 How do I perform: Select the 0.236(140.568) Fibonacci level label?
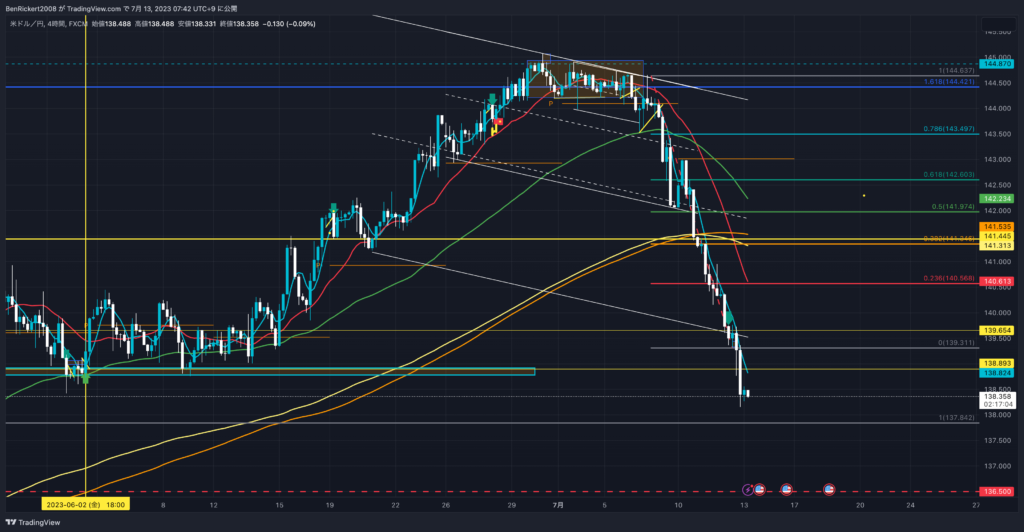click(949, 278)
